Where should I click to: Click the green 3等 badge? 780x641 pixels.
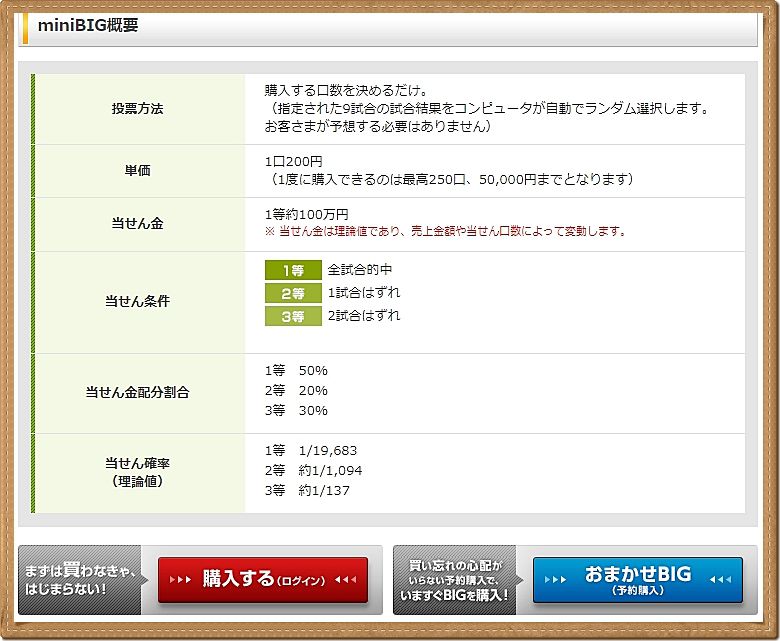pyautogui.click(x=293, y=316)
